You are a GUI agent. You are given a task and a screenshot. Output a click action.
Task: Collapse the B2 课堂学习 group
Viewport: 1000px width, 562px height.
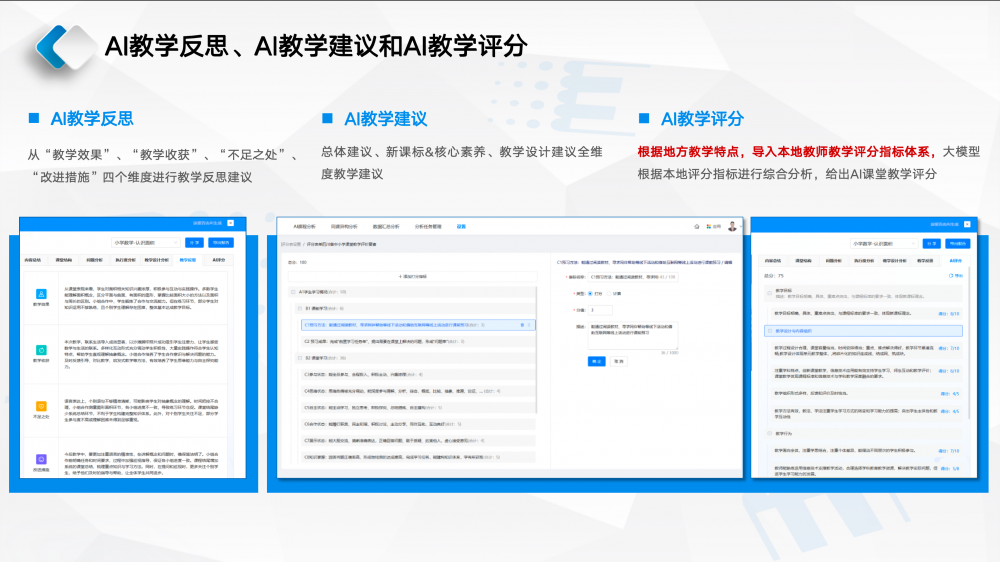point(299,357)
